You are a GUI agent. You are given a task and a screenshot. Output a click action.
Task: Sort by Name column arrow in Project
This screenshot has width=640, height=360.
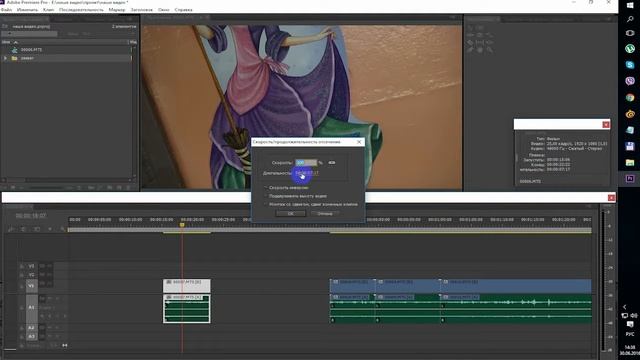[x=16, y=42]
